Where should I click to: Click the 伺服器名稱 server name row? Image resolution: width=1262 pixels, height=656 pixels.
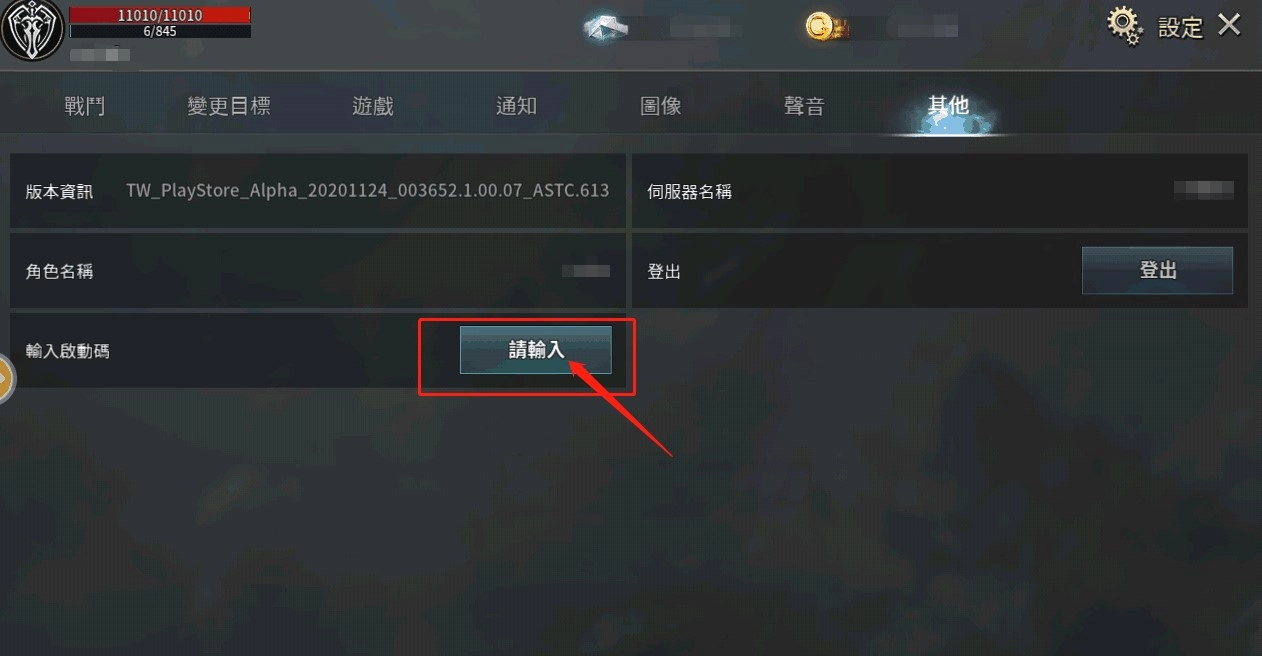[940, 190]
